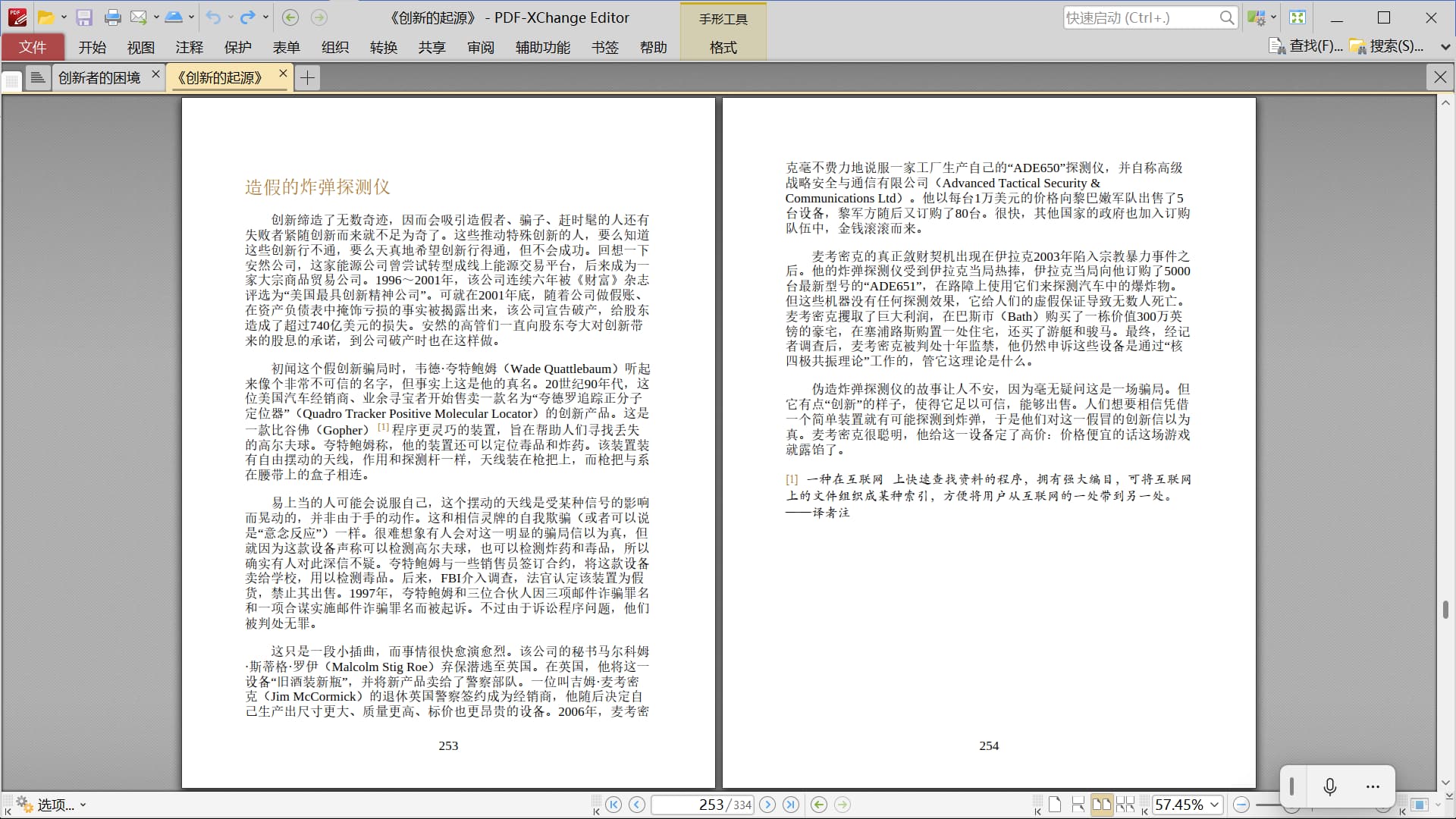Click the Print icon in quick toolbar
This screenshot has width=1456, height=819.
point(112,17)
